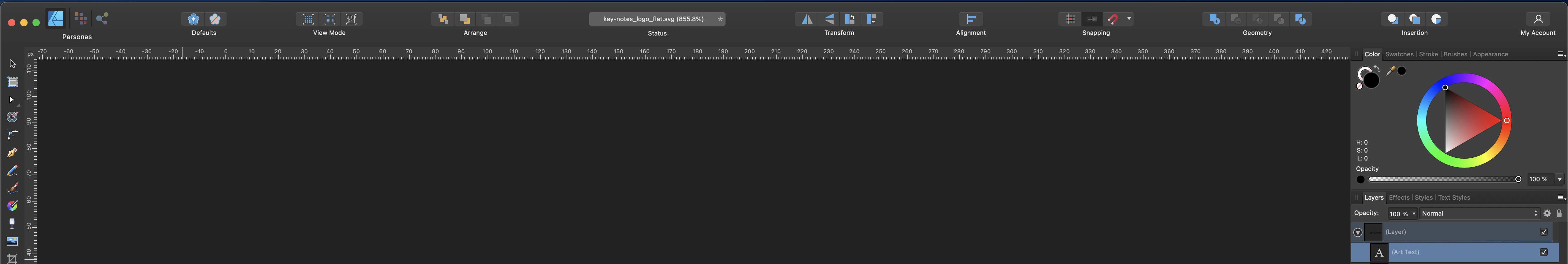Open the Alignment options
This screenshot has width=1568, height=264.
pos(971,19)
